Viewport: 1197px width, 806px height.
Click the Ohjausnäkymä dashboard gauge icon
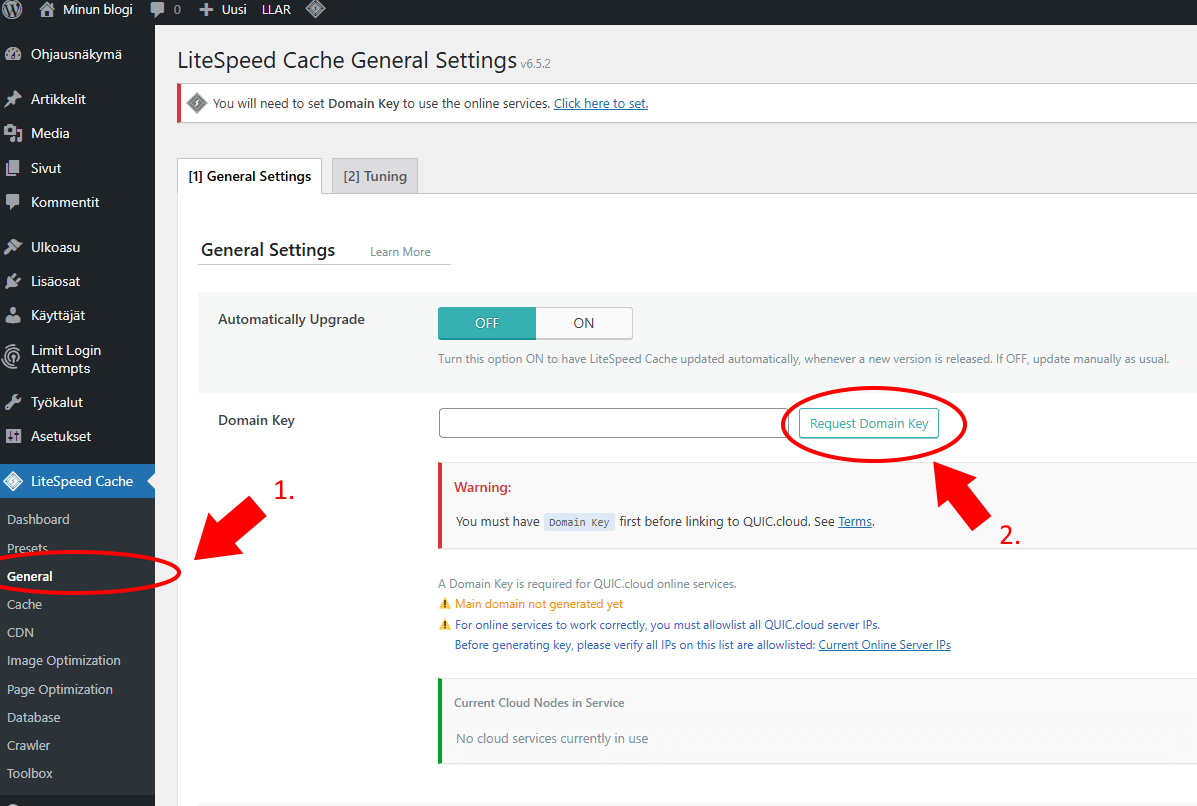pos(13,54)
